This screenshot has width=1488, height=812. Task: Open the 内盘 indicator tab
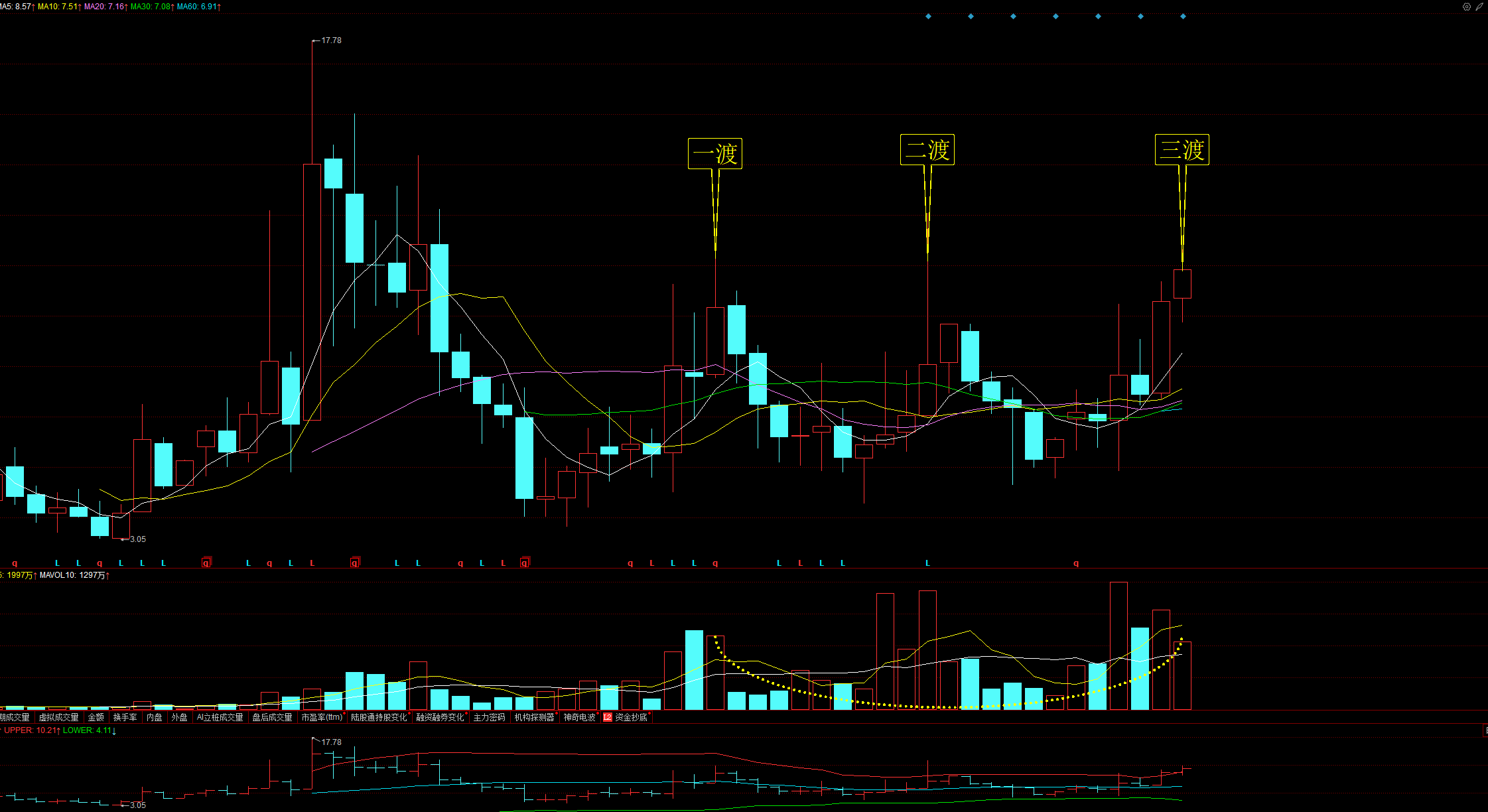pos(154,717)
